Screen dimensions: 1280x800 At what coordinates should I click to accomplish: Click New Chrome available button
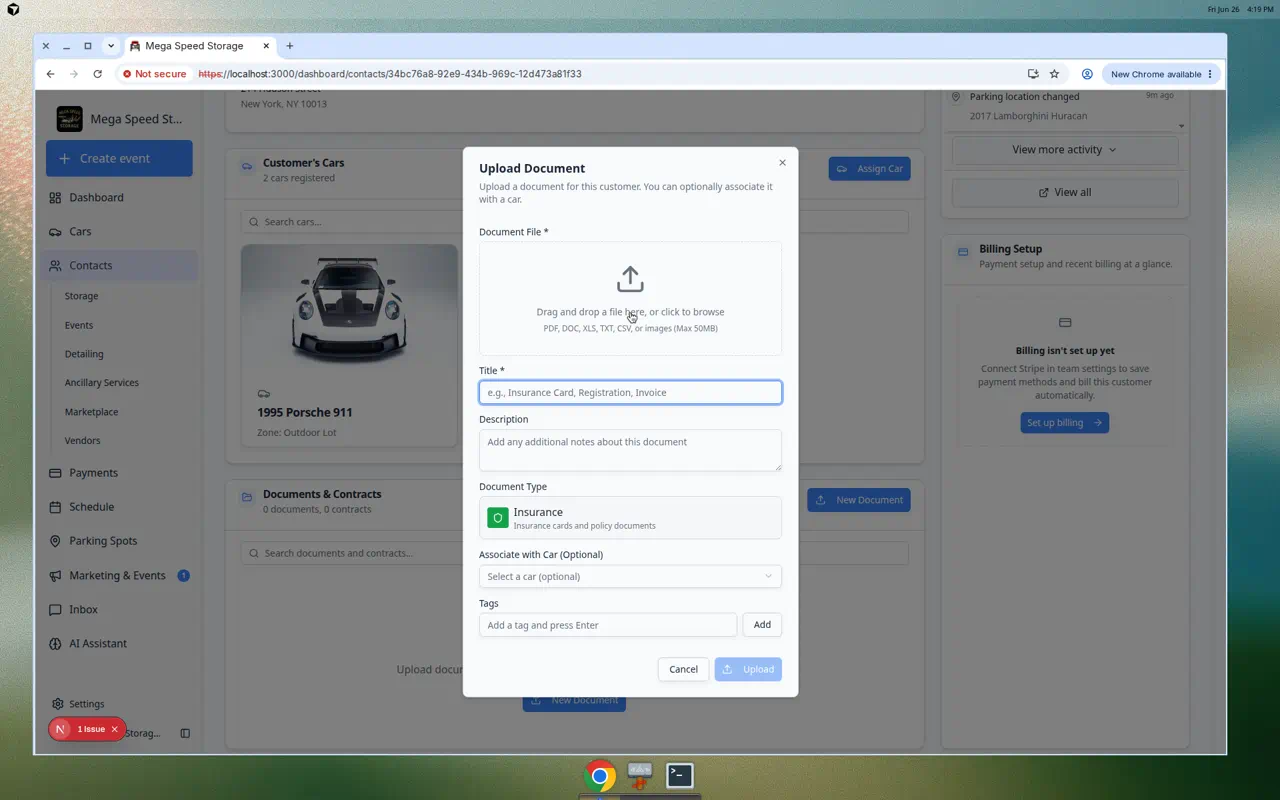1161,74
